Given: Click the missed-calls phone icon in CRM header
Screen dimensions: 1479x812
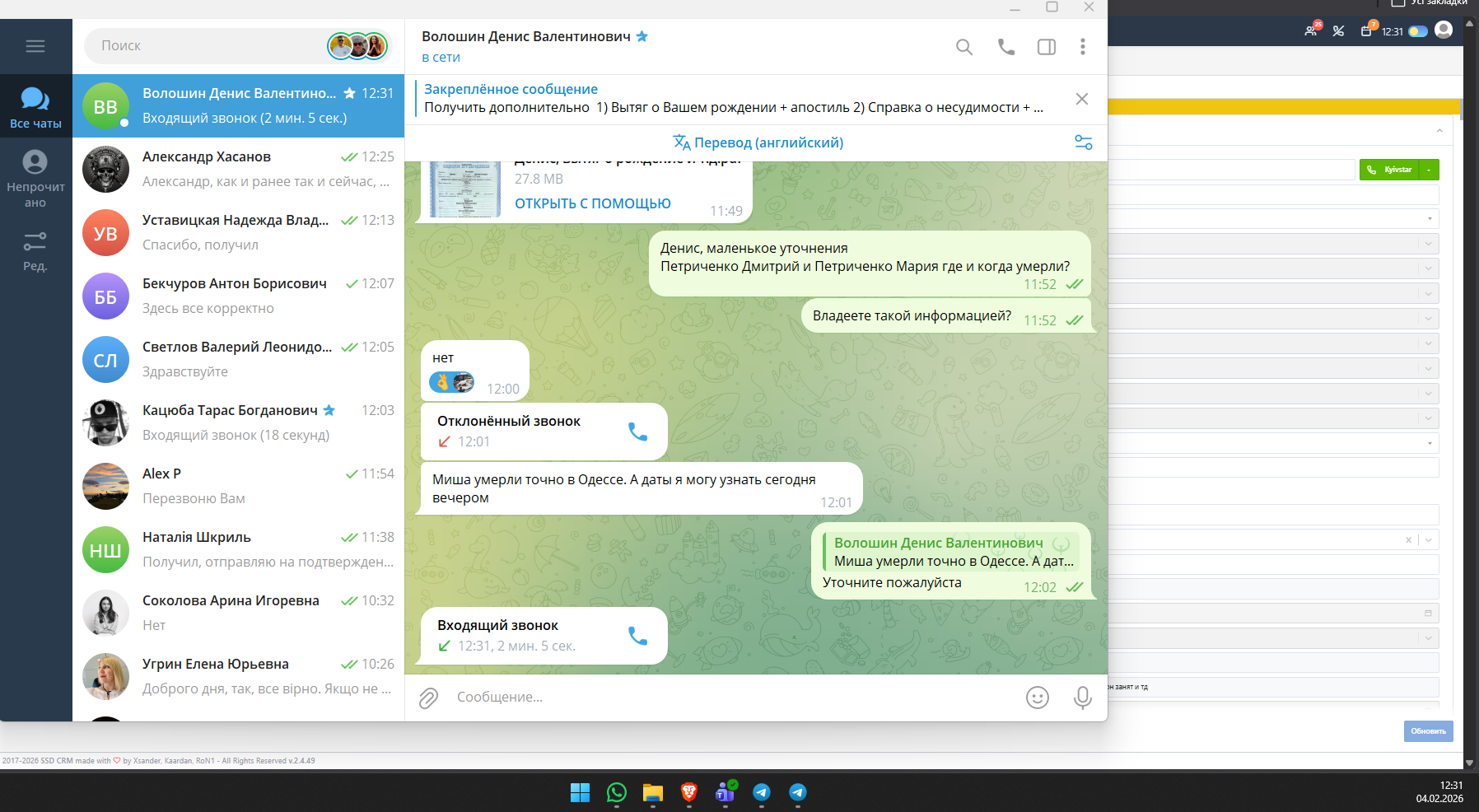Looking at the screenshot, I should [1339, 31].
